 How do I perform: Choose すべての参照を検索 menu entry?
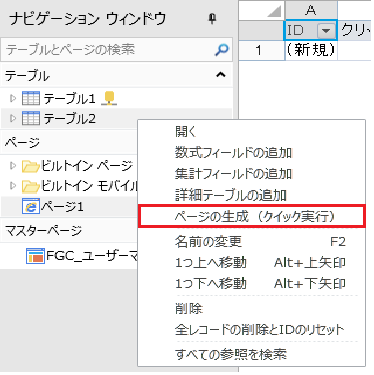point(252,354)
